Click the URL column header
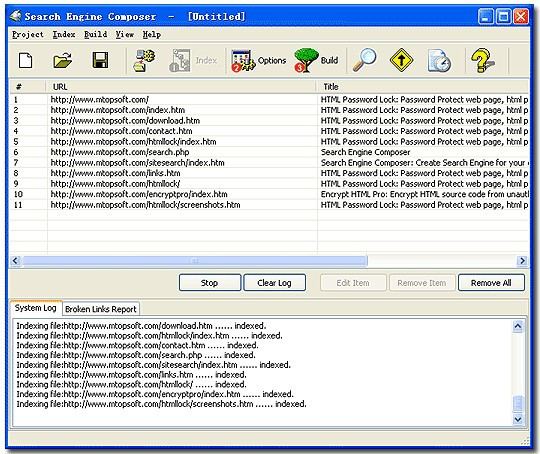The width and height of the screenshot is (540, 454). [x=181, y=87]
